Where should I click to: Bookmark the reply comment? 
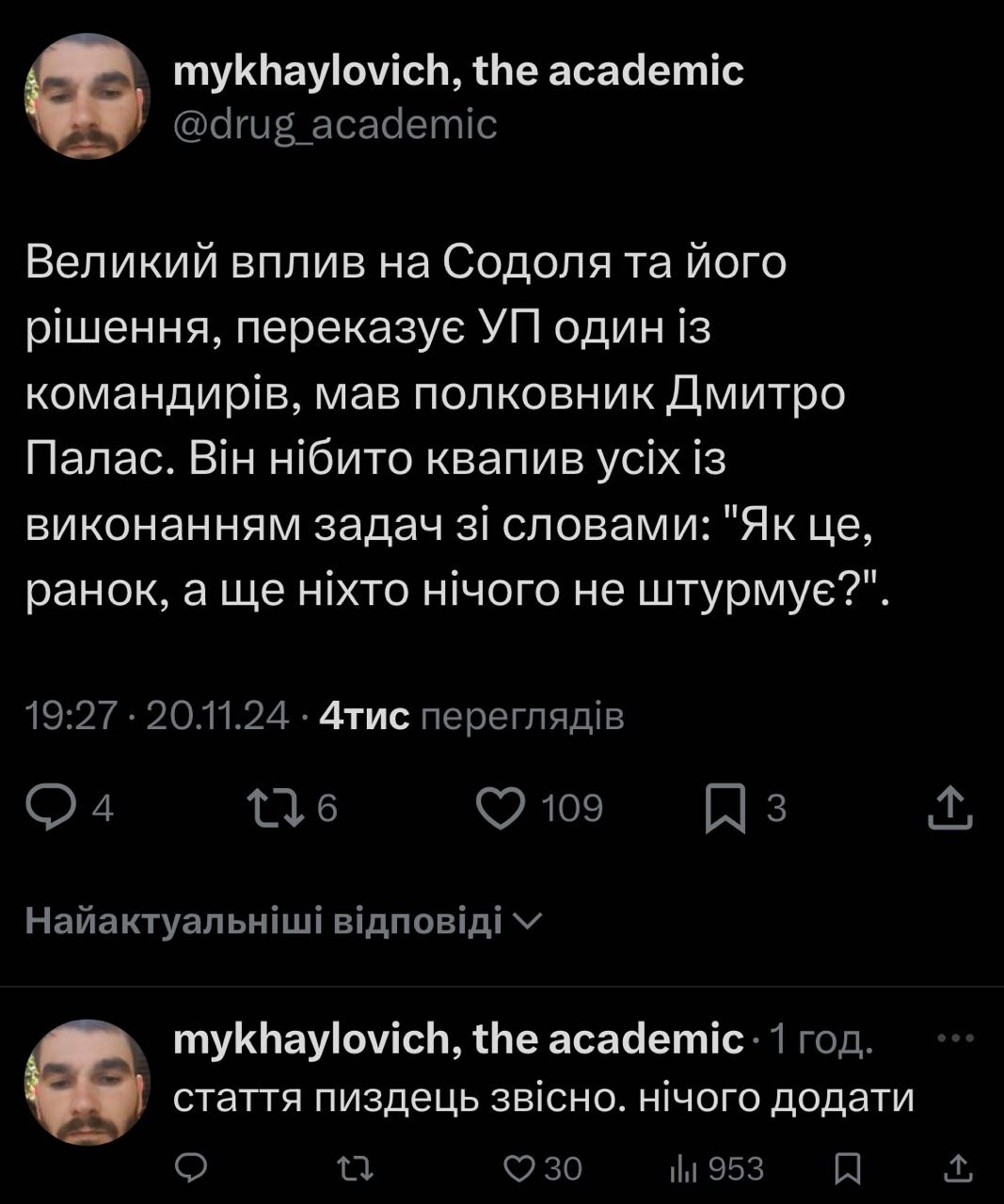pyautogui.click(x=848, y=1168)
